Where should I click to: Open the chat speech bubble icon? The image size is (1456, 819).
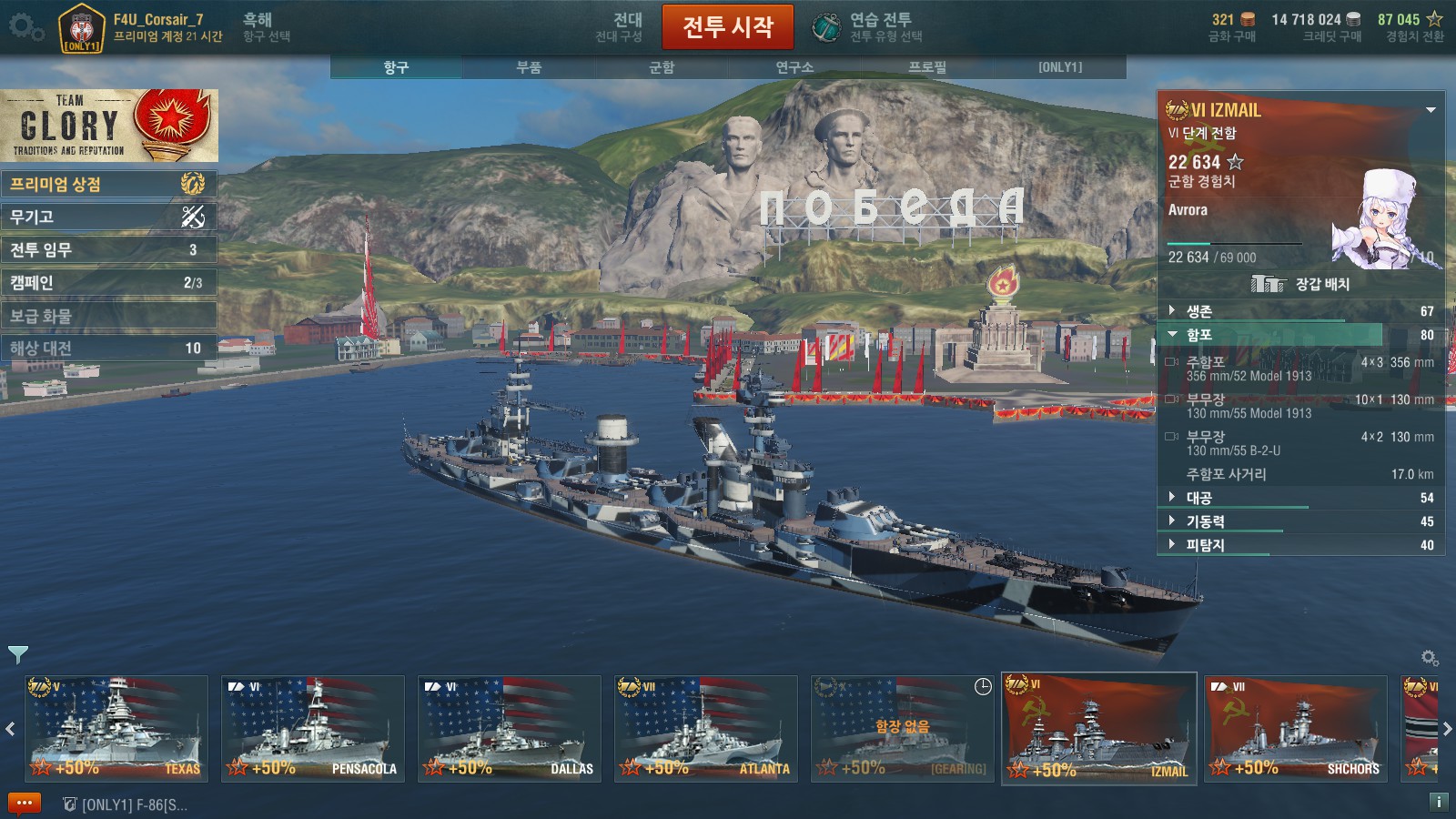coord(25,804)
